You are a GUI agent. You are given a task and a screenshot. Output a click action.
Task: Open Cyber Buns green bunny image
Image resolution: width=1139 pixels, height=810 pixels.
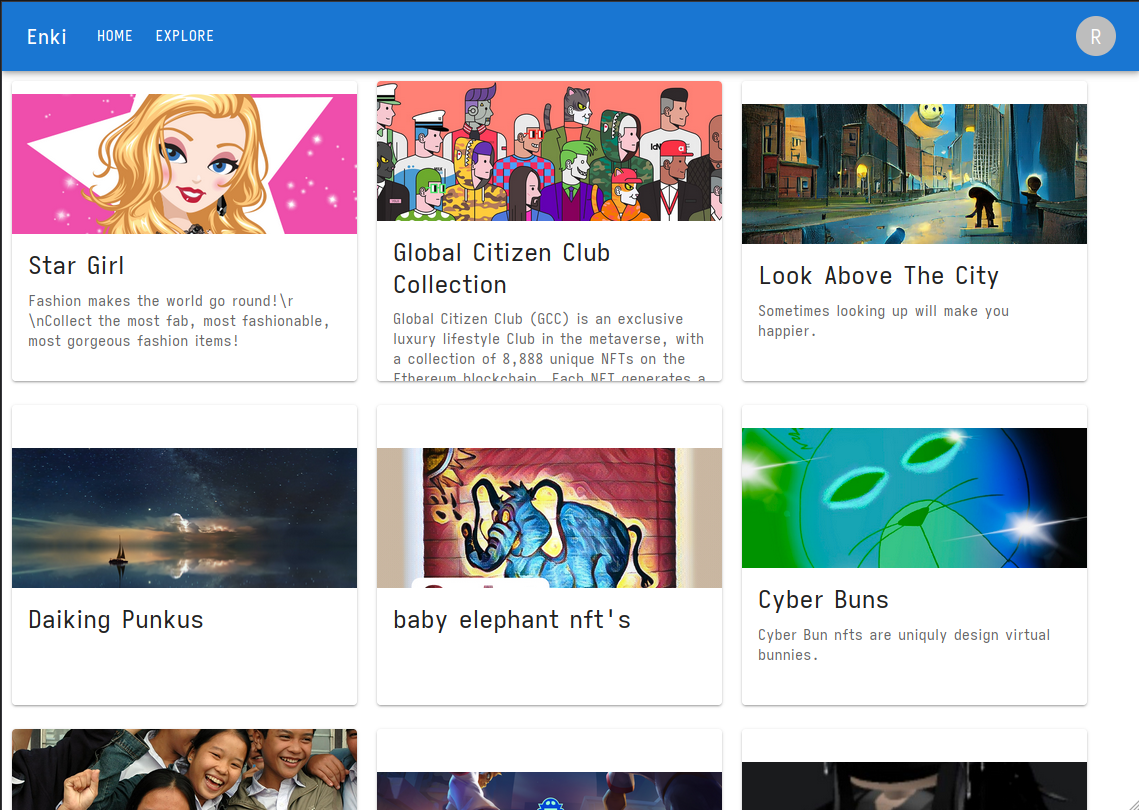coord(914,498)
